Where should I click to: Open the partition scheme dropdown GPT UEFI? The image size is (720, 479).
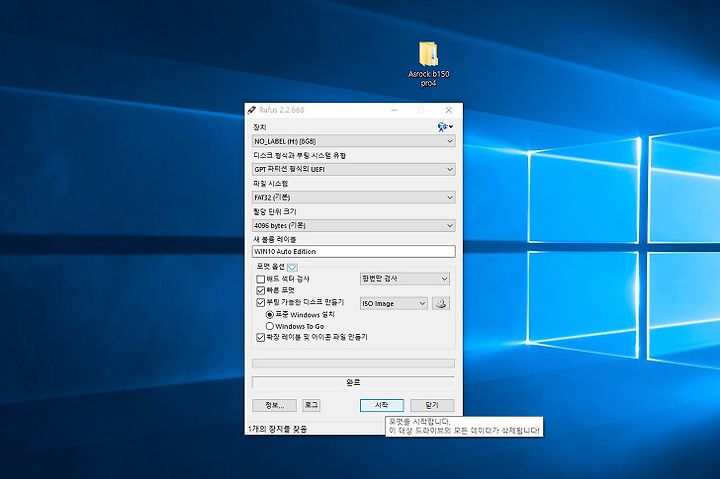(x=354, y=169)
